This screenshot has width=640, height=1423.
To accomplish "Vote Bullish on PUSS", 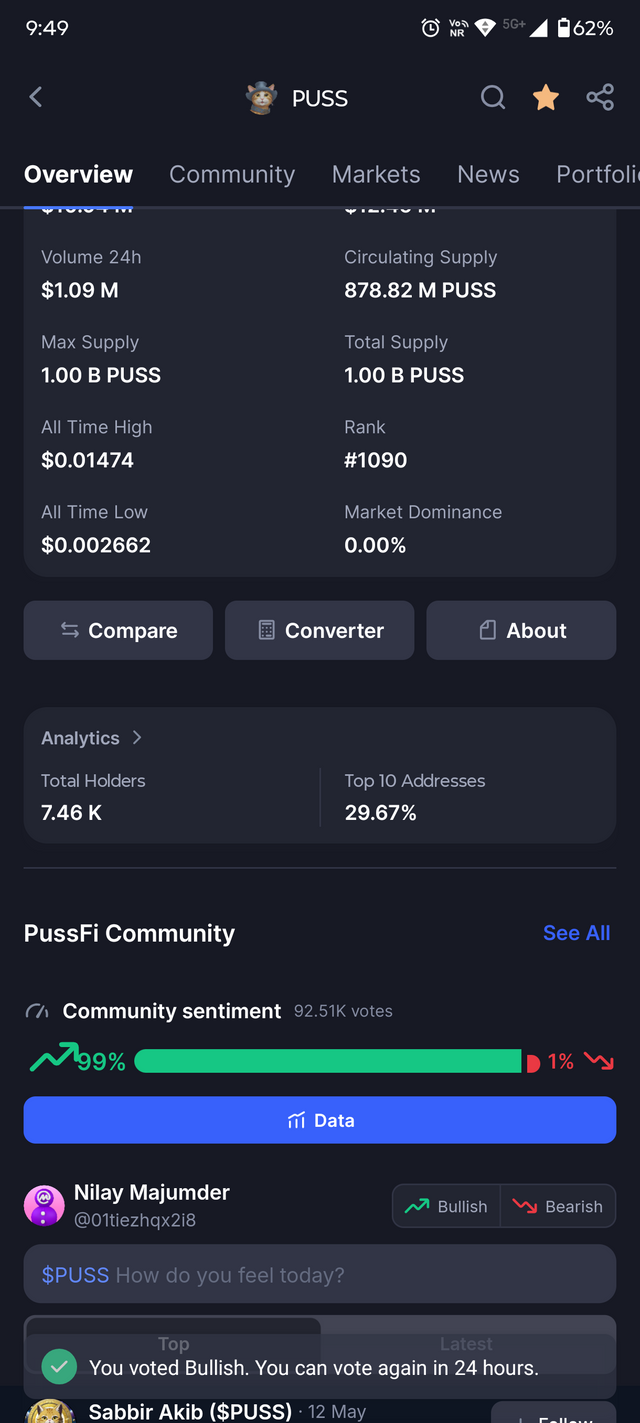I will pyautogui.click(x=446, y=1206).
